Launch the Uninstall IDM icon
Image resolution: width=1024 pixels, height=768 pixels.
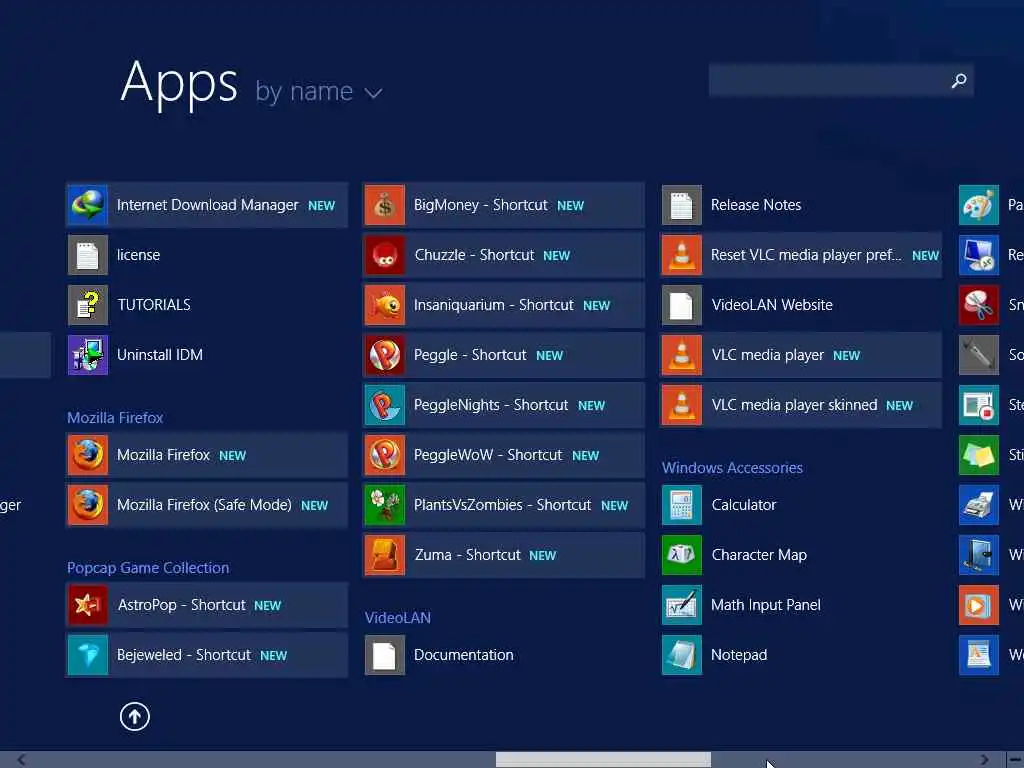click(x=88, y=355)
